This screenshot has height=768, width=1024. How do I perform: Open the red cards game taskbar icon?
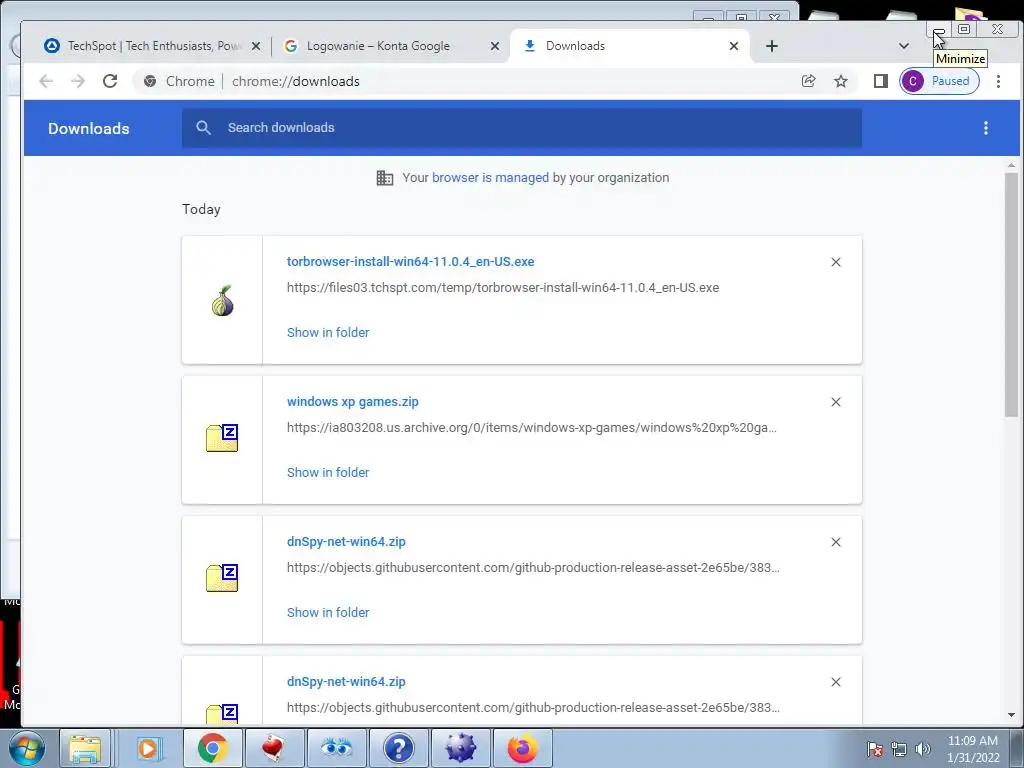(274, 748)
